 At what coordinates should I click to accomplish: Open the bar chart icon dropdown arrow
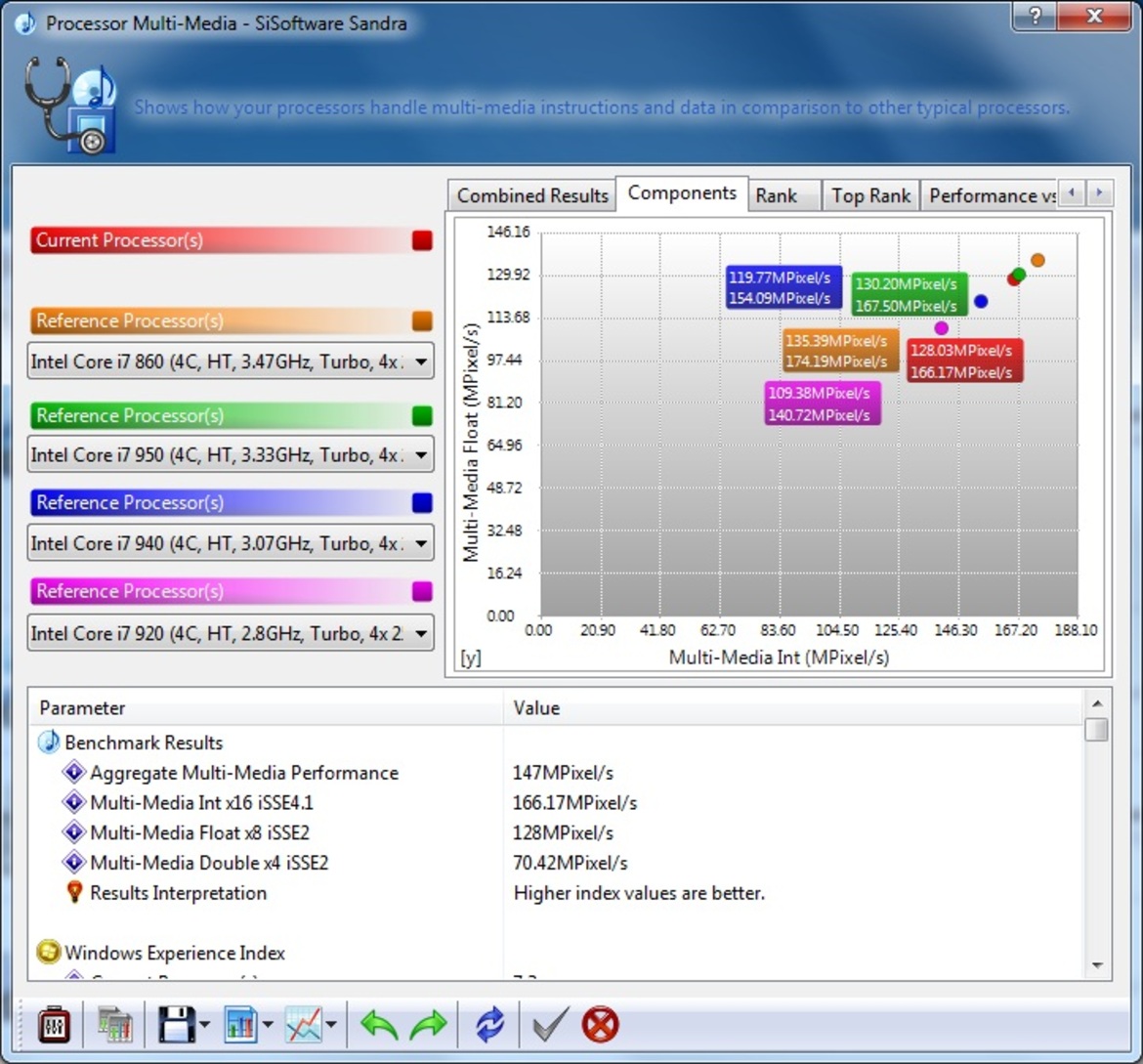tap(268, 1025)
